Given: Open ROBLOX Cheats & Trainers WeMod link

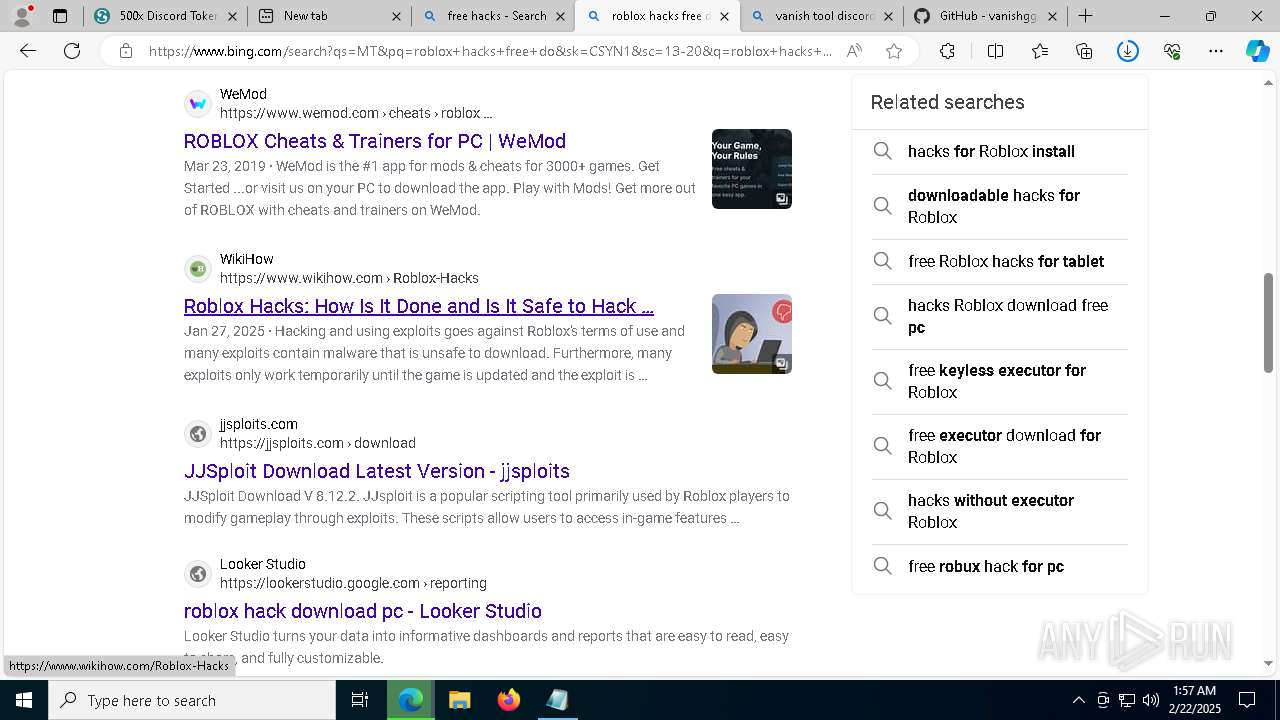Looking at the screenshot, I should [x=375, y=141].
